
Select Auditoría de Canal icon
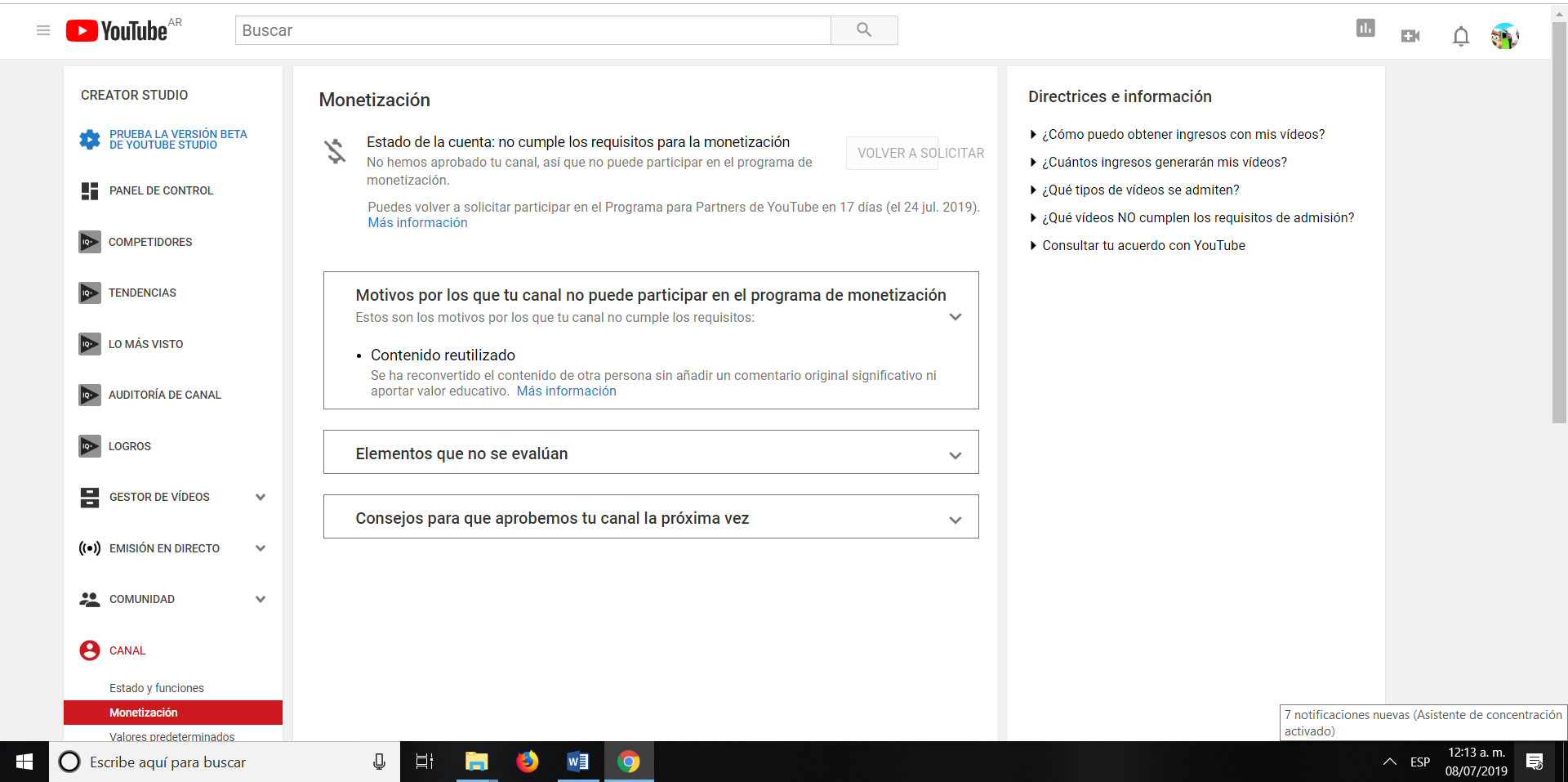coord(90,395)
